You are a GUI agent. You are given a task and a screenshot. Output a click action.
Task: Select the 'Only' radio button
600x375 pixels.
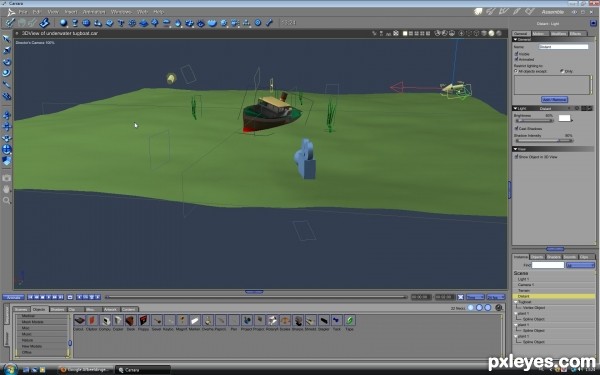pyautogui.click(x=562, y=71)
